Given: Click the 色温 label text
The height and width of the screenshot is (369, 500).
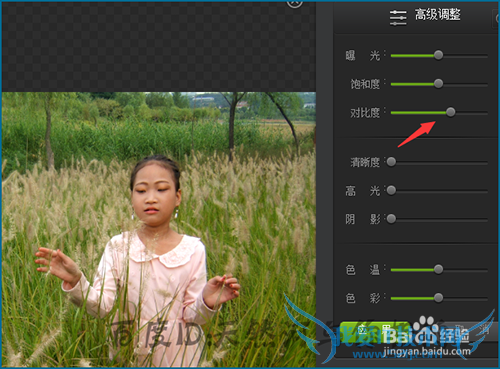Looking at the screenshot, I should 363,270.
